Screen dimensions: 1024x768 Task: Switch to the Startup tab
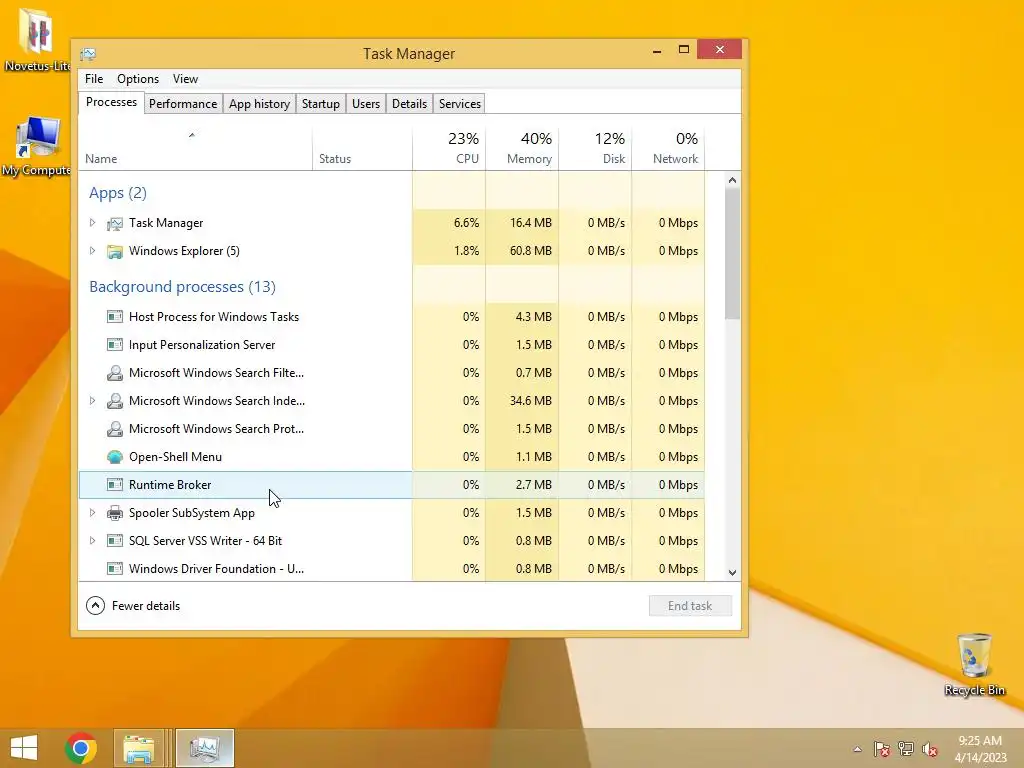pyautogui.click(x=321, y=104)
